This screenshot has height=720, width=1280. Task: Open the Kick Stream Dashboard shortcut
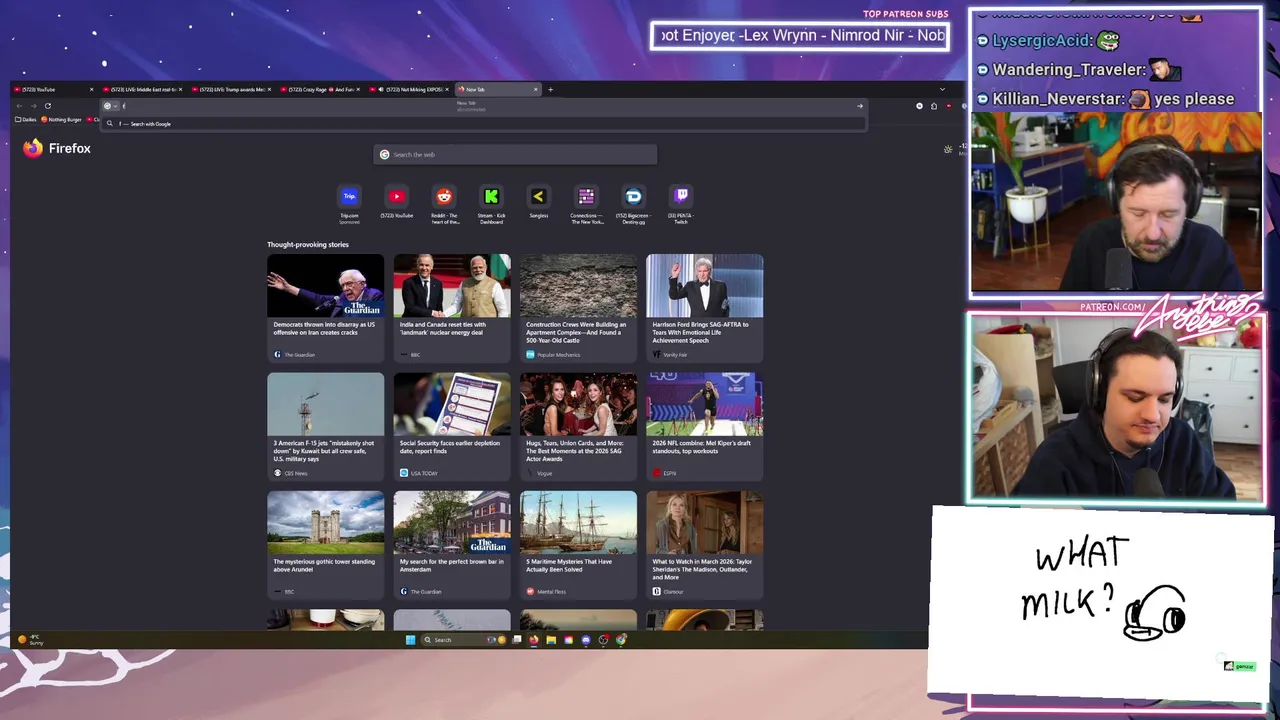point(491,204)
